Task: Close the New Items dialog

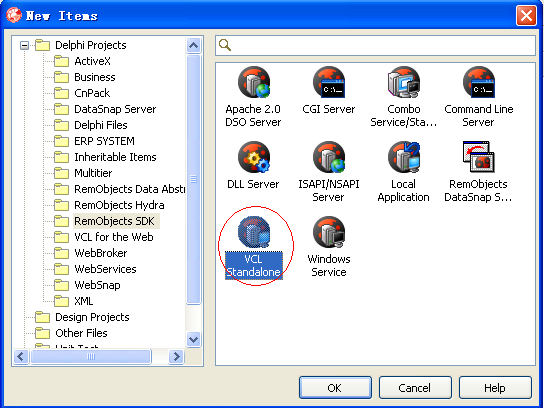Action: click(526, 16)
